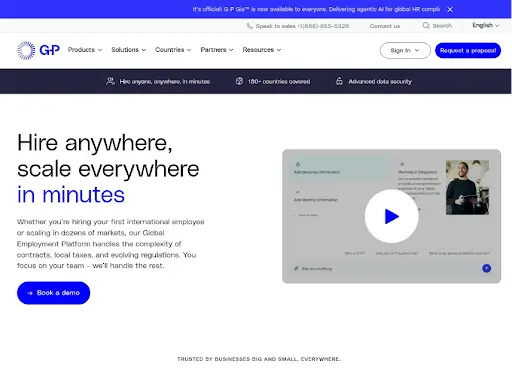Viewport: 512px width, 383px height.
Task: Click the people icon beside Hire anyone
Action: click(x=110, y=81)
